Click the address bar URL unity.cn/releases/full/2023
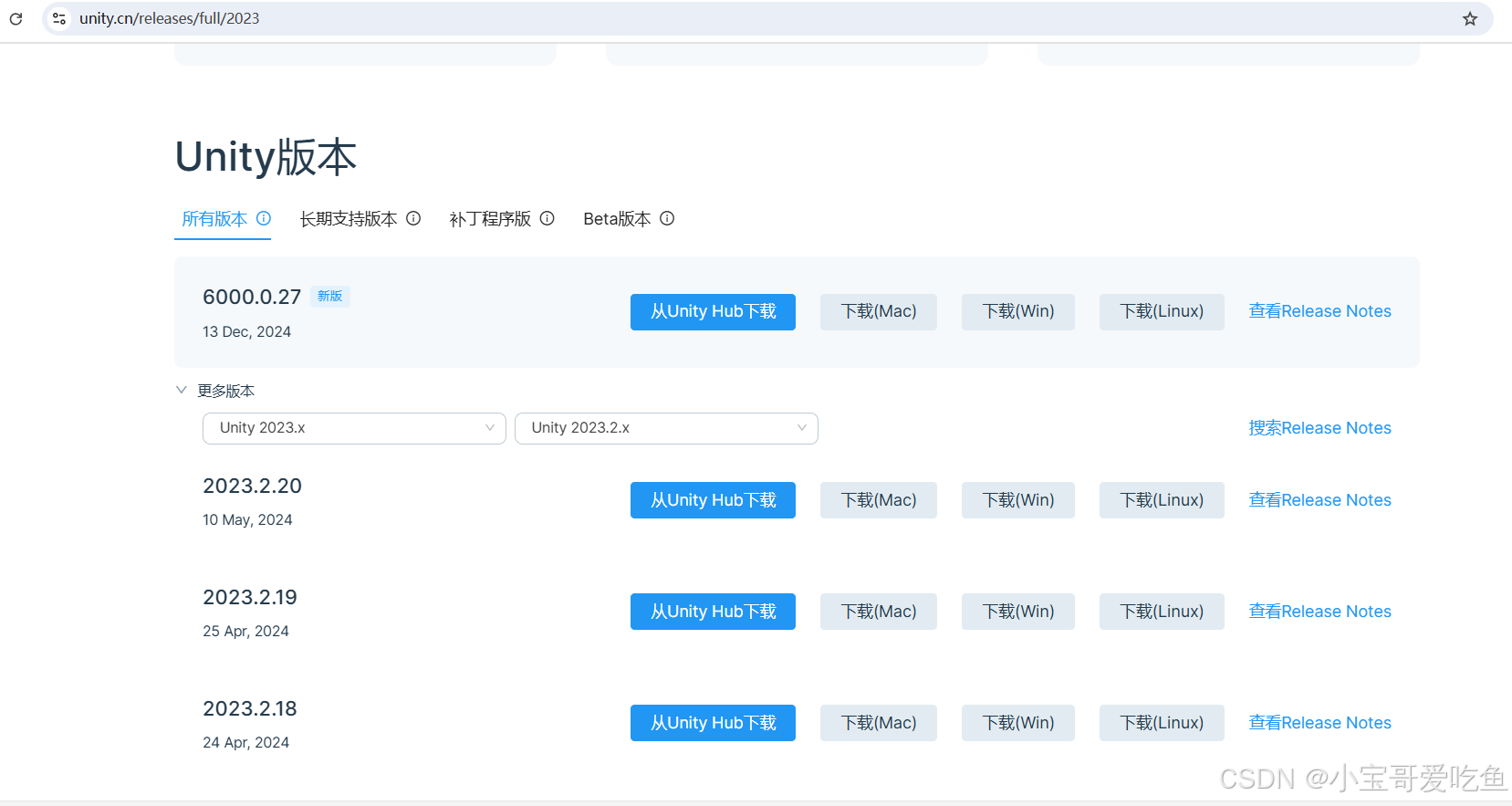Image resolution: width=1512 pixels, height=806 pixels. point(169,18)
